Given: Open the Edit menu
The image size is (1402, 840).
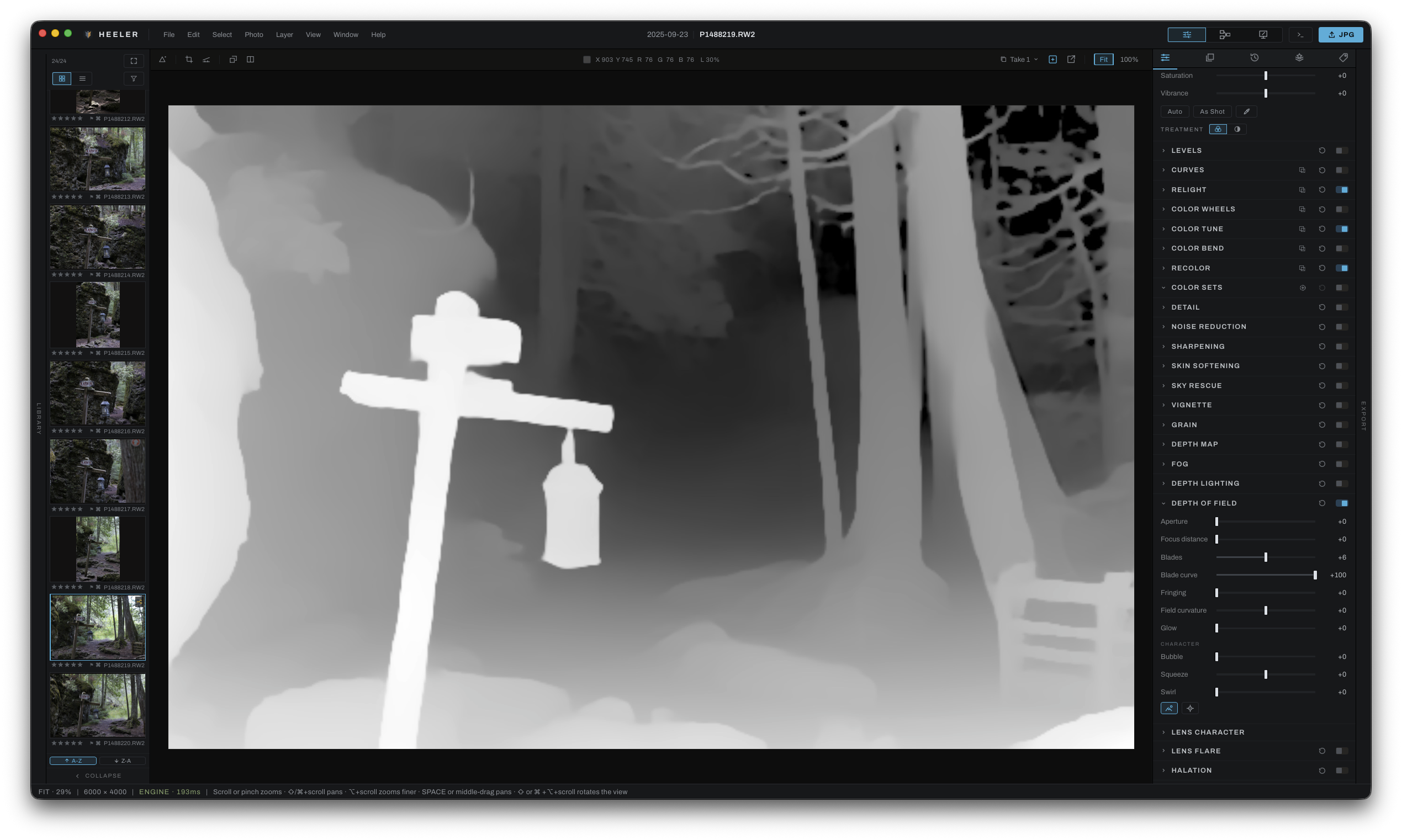Looking at the screenshot, I should [x=194, y=35].
